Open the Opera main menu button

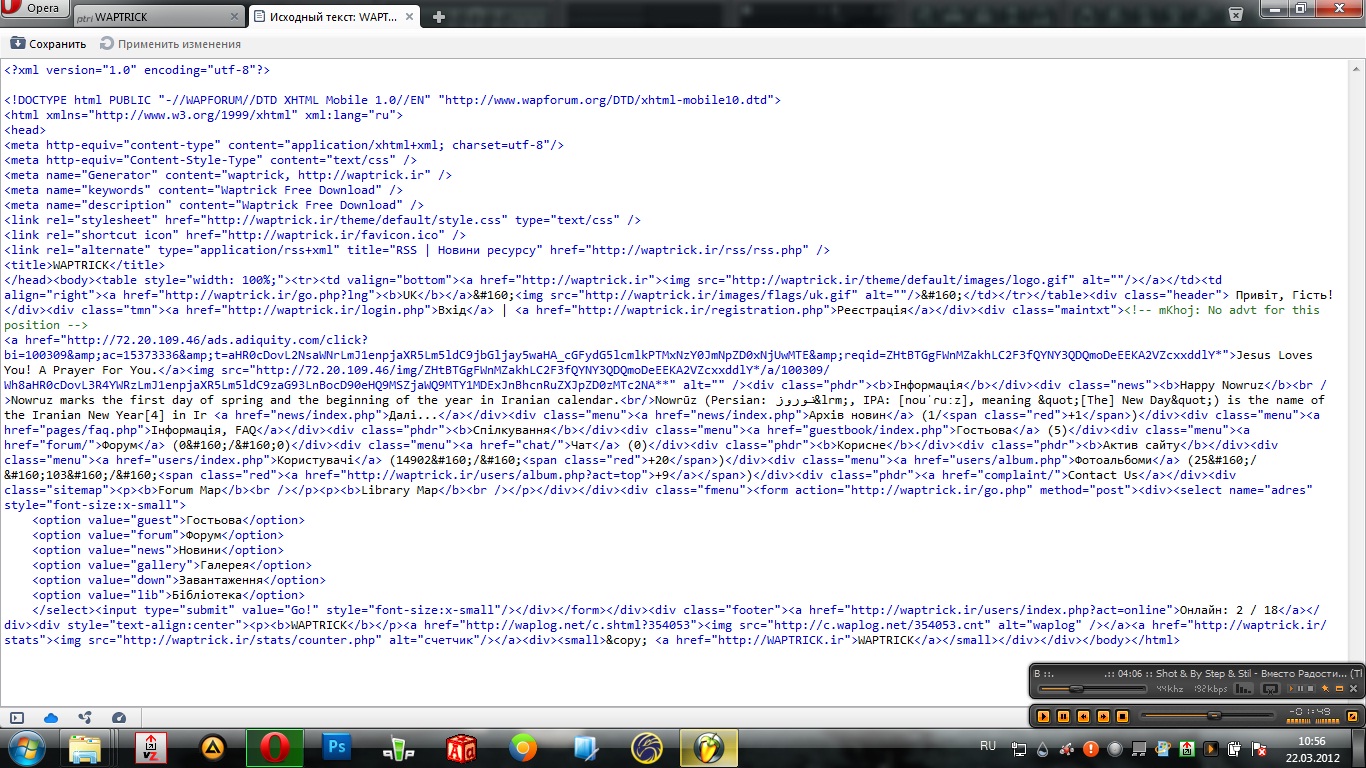pyautogui.click(x=36, y=10)
